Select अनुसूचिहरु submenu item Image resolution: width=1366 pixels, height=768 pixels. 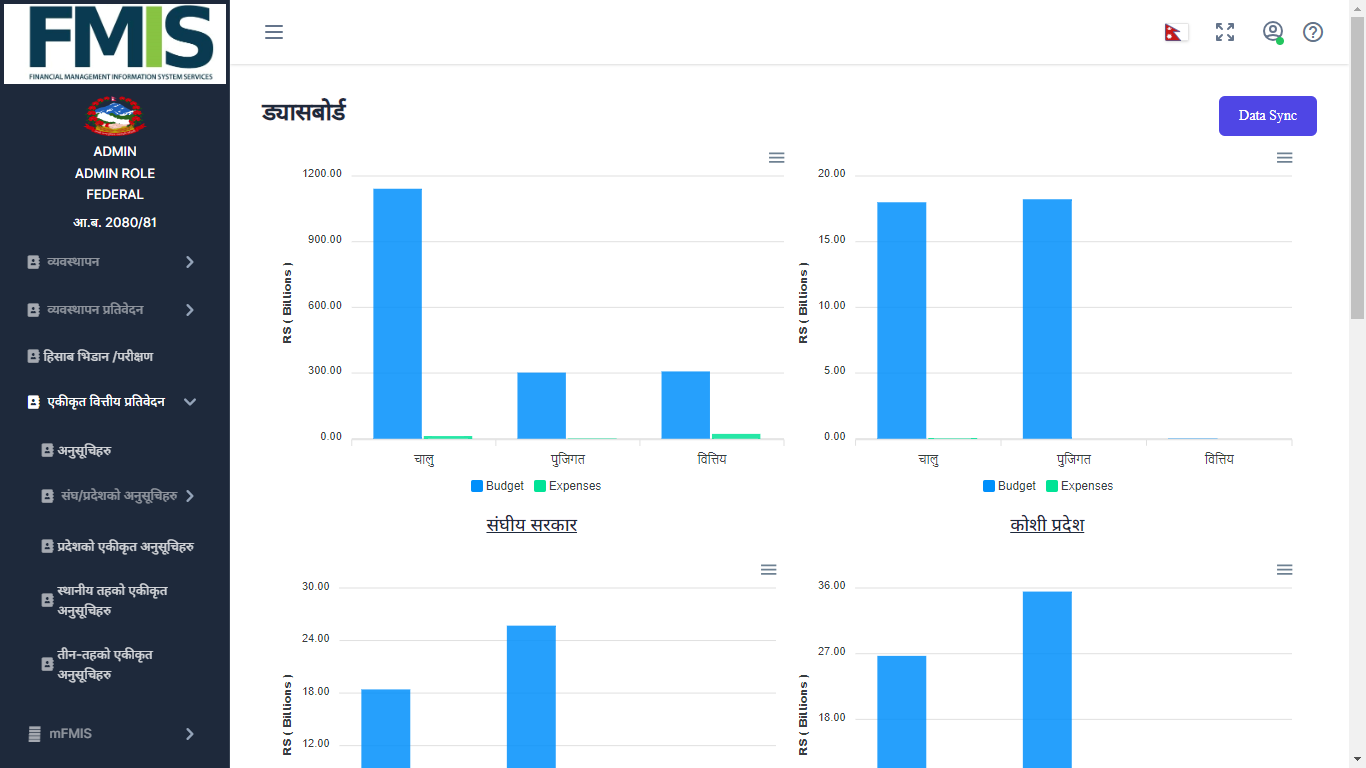[83, 451]
